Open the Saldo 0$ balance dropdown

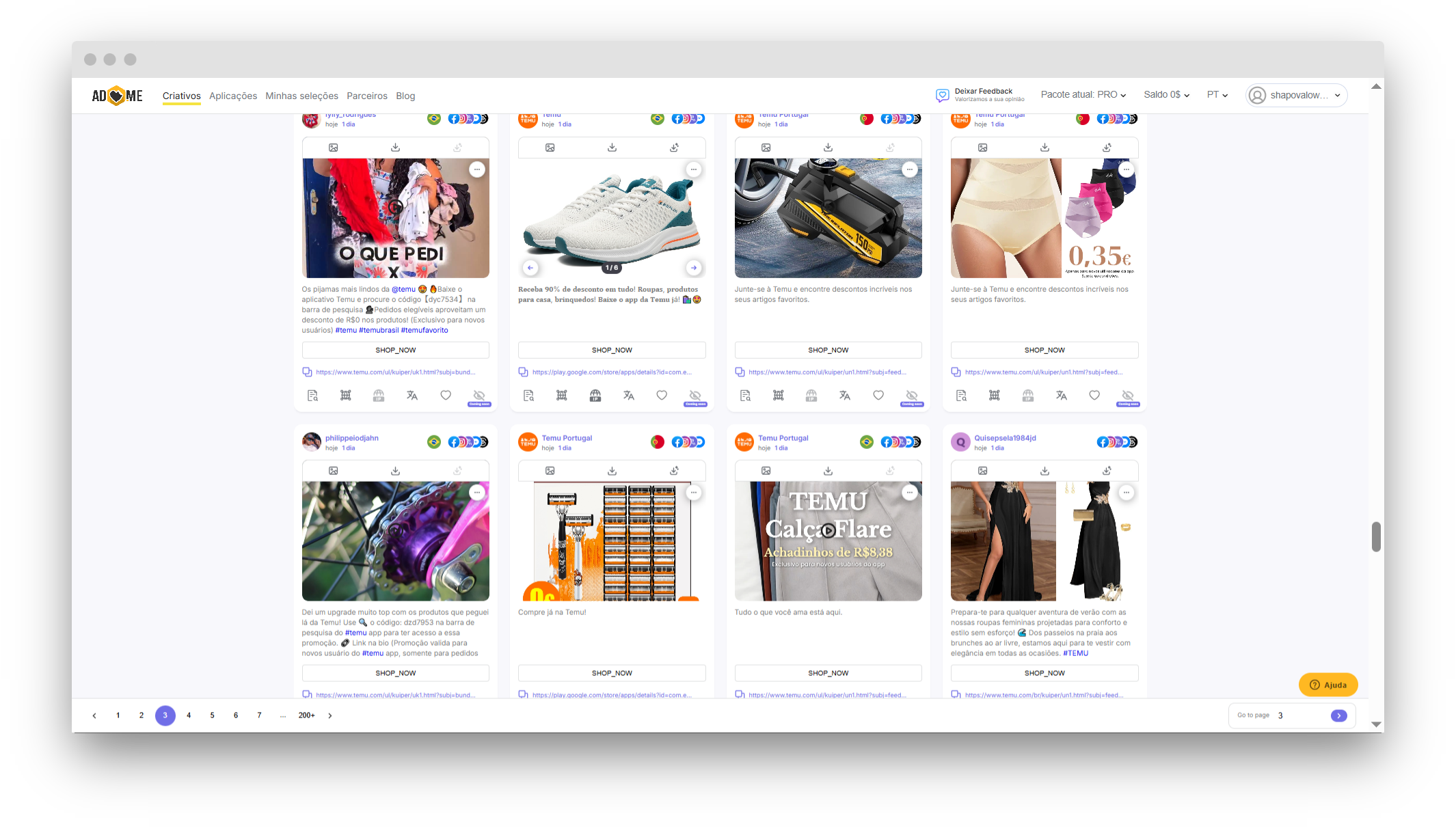(x=1166, y=95)
